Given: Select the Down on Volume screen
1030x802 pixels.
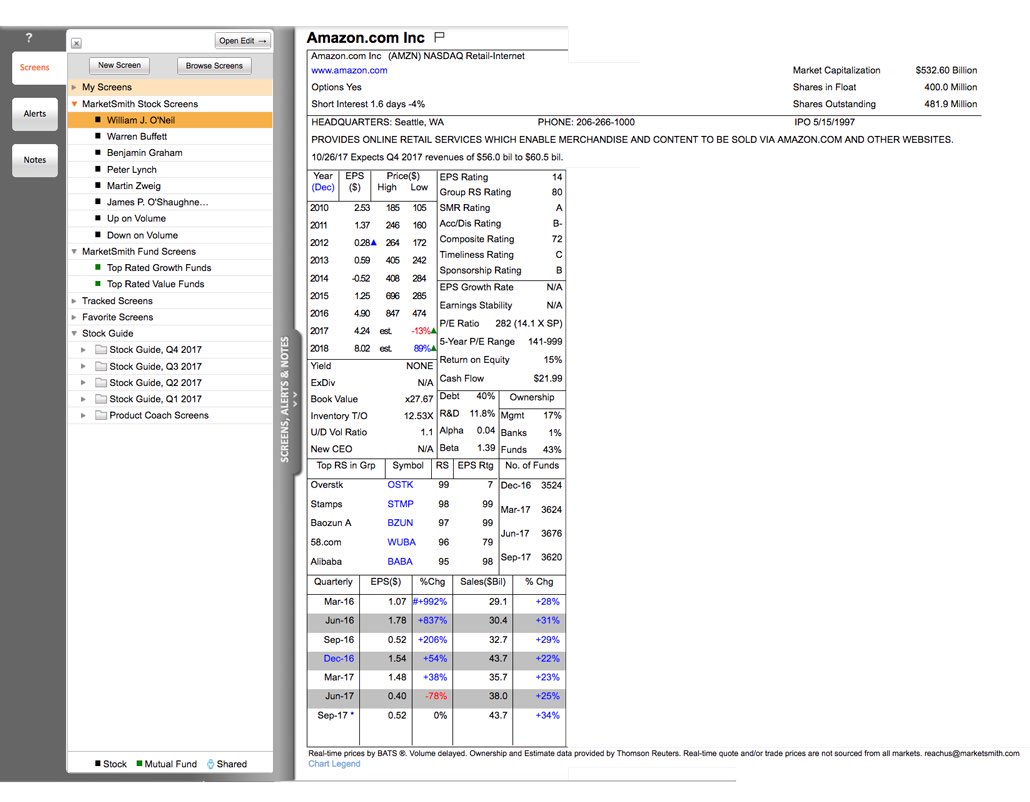Looking at the screenshot, I should pos(171,235).
